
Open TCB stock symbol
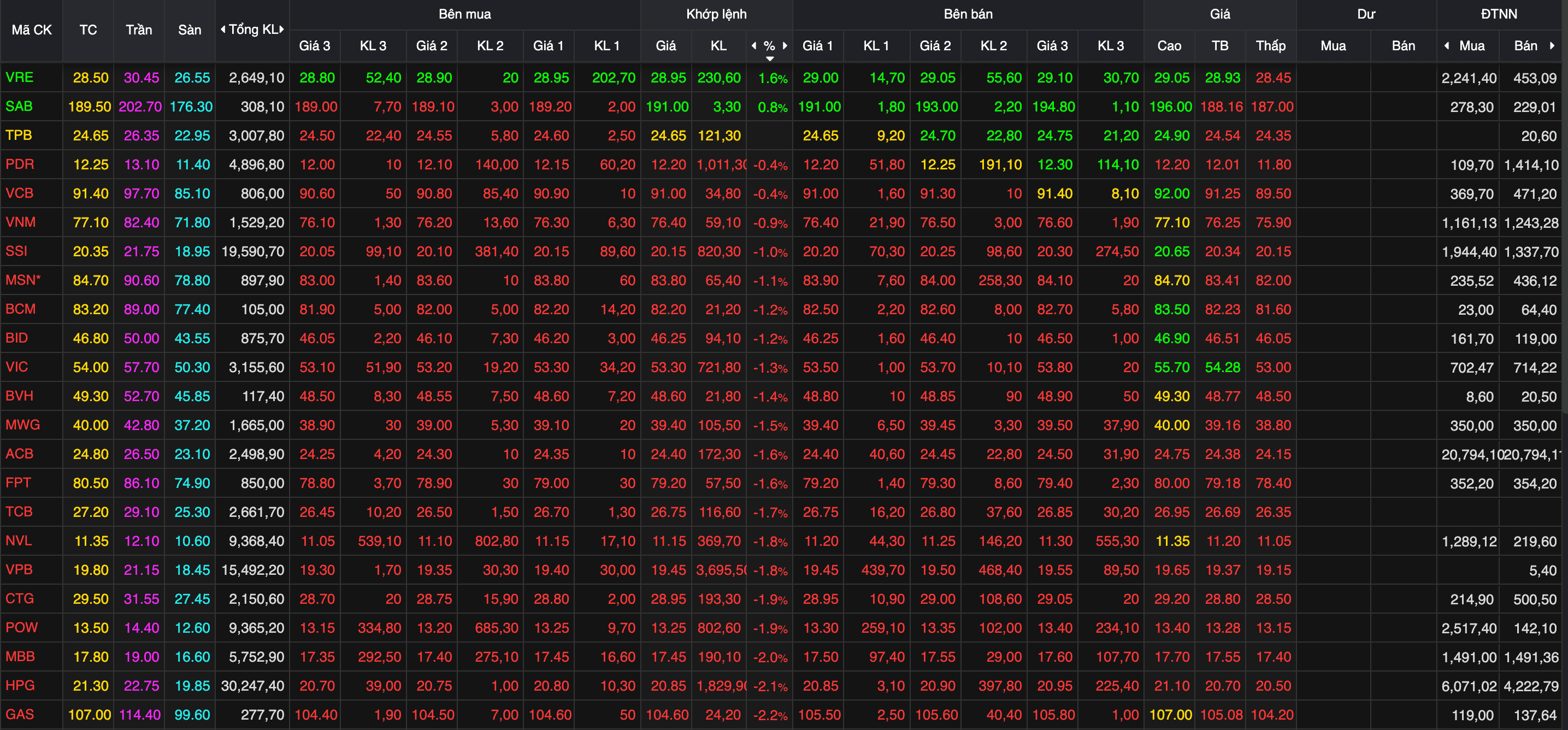tap(19, 511)
